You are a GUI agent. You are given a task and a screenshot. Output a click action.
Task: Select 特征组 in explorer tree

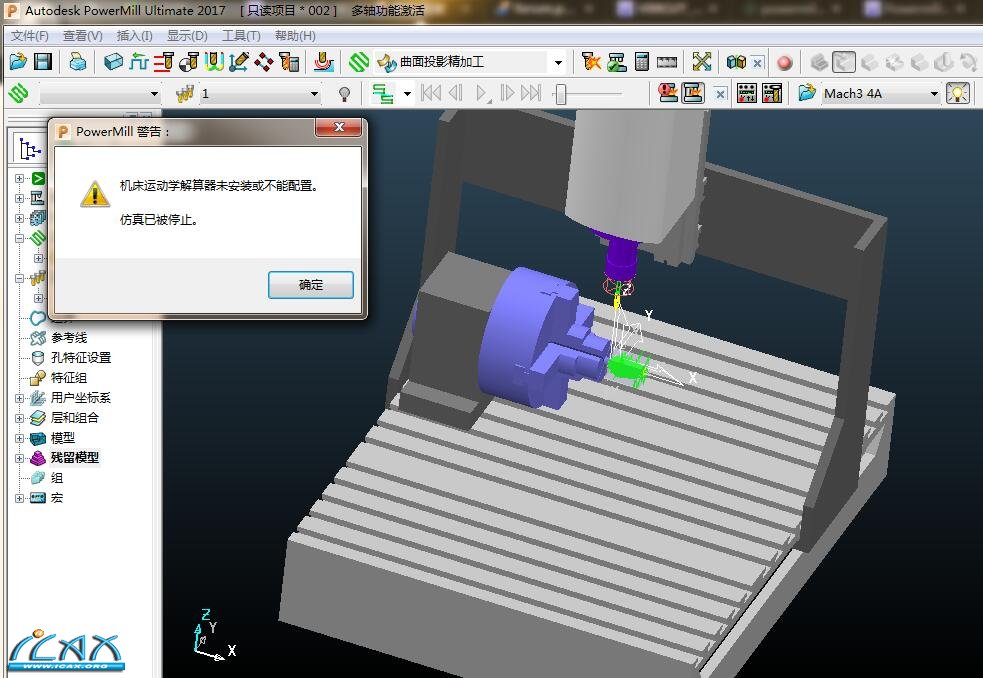pyautogui.click(x=69, y=378)
